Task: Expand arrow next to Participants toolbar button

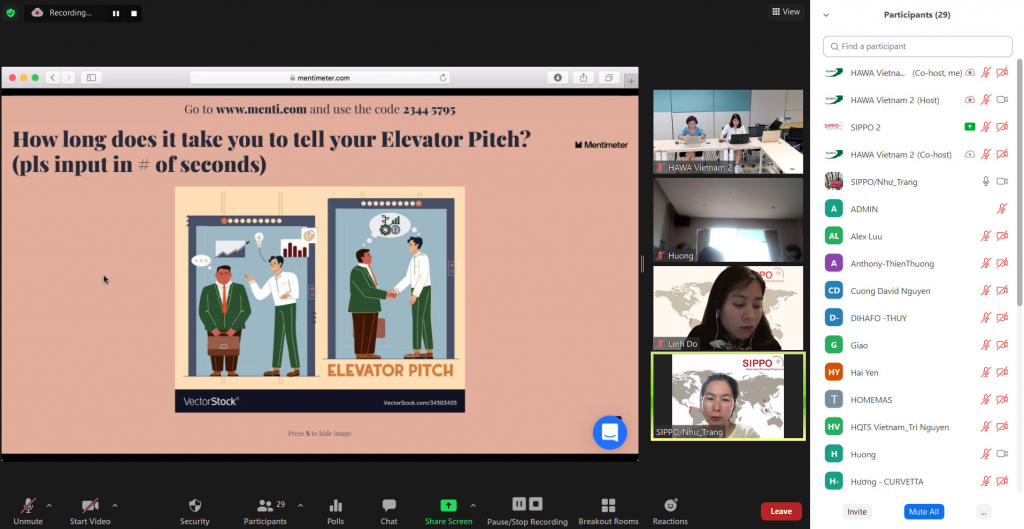Action: coord(300,505)
